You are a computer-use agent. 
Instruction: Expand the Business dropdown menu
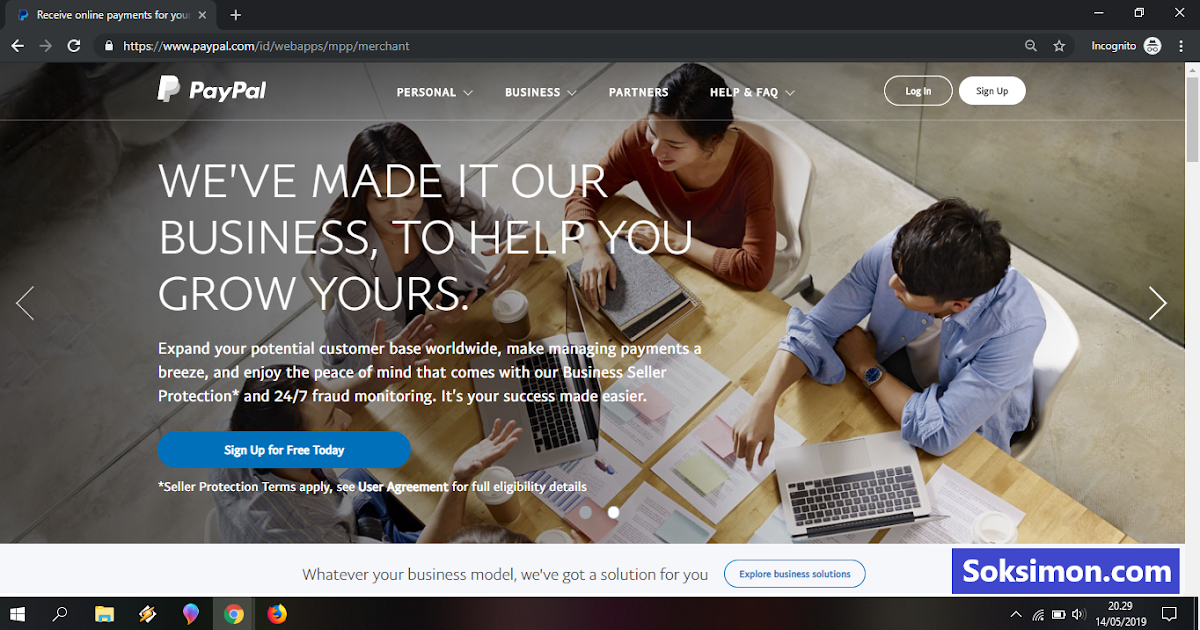click(541, 92)
